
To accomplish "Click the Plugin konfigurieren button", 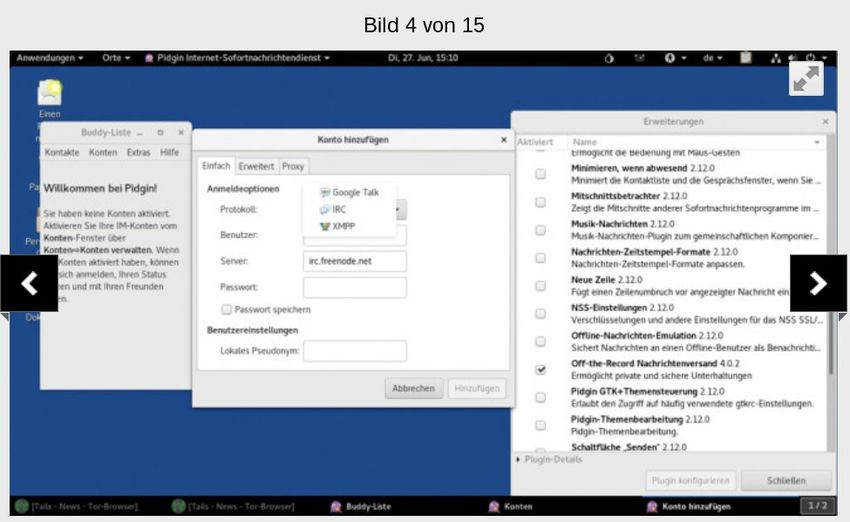I will click(x=690, y=480).
